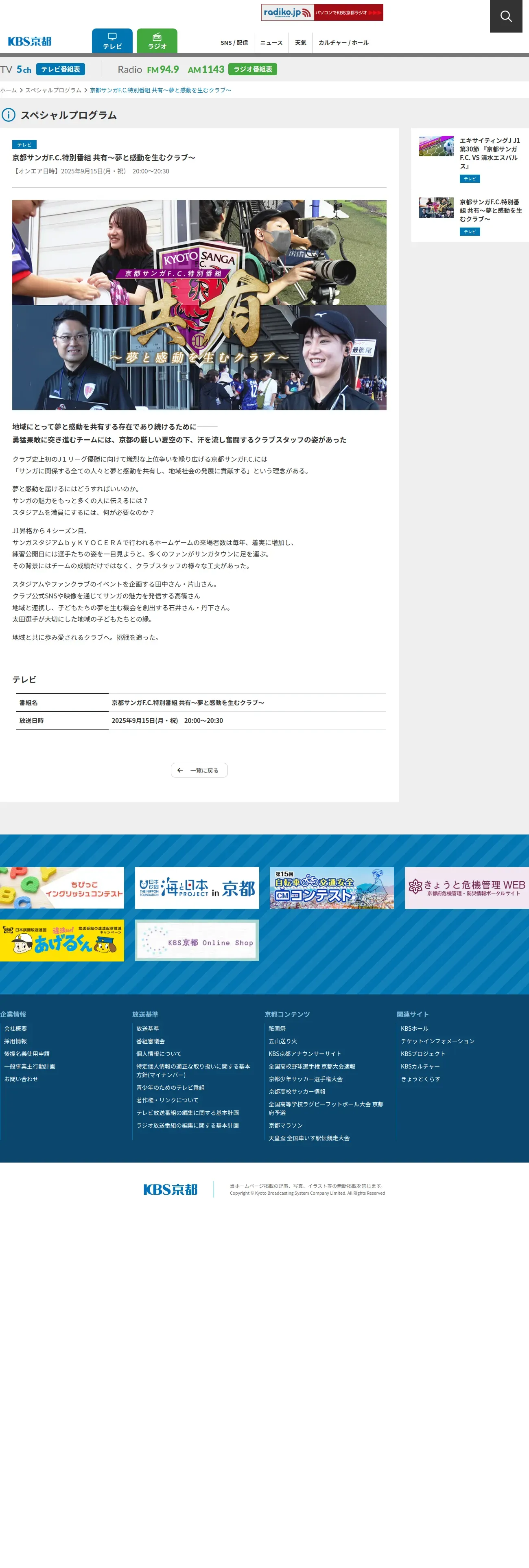Switch to the テレビ tab
Image resolution: width=529 pixels, height=1568 pixels.
point(112,42)
